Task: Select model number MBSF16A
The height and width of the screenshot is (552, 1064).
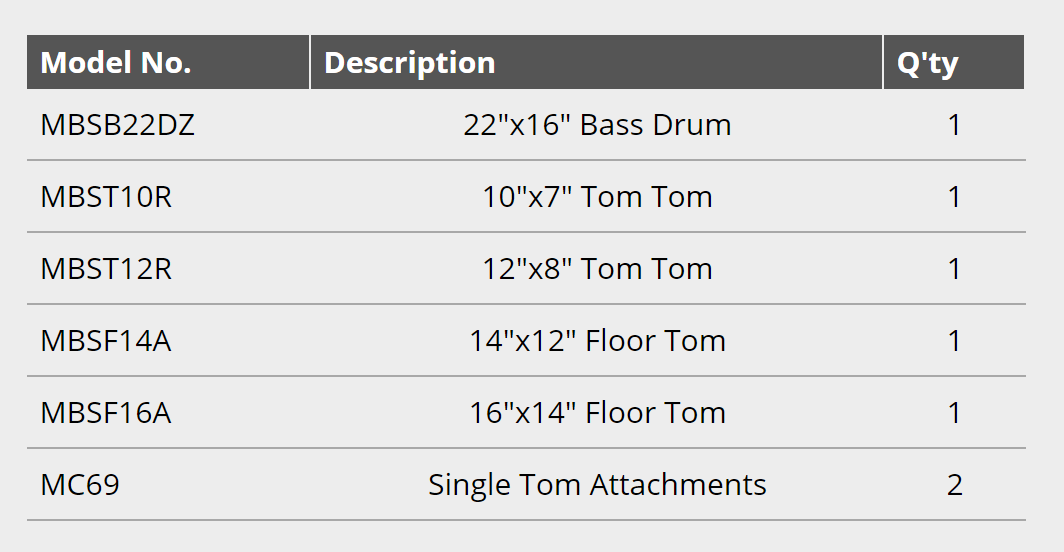Action: (106, 413)
